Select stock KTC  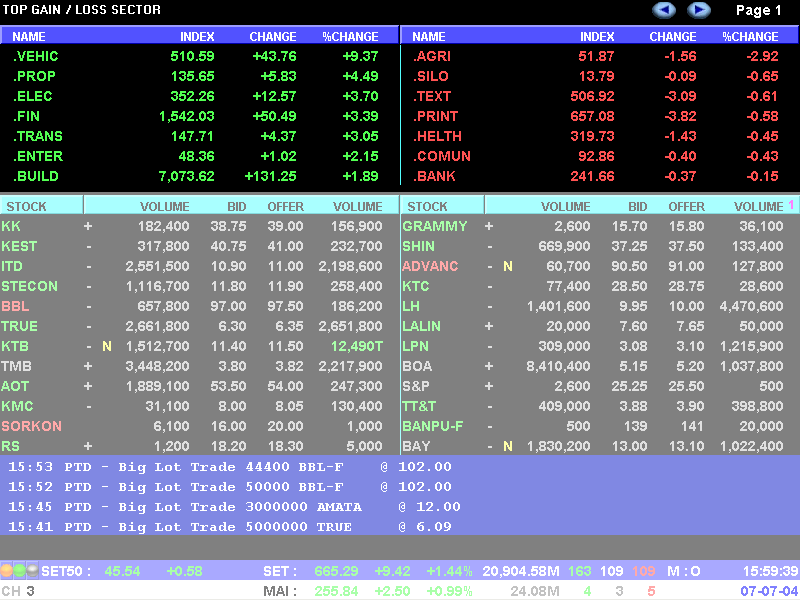415,286
